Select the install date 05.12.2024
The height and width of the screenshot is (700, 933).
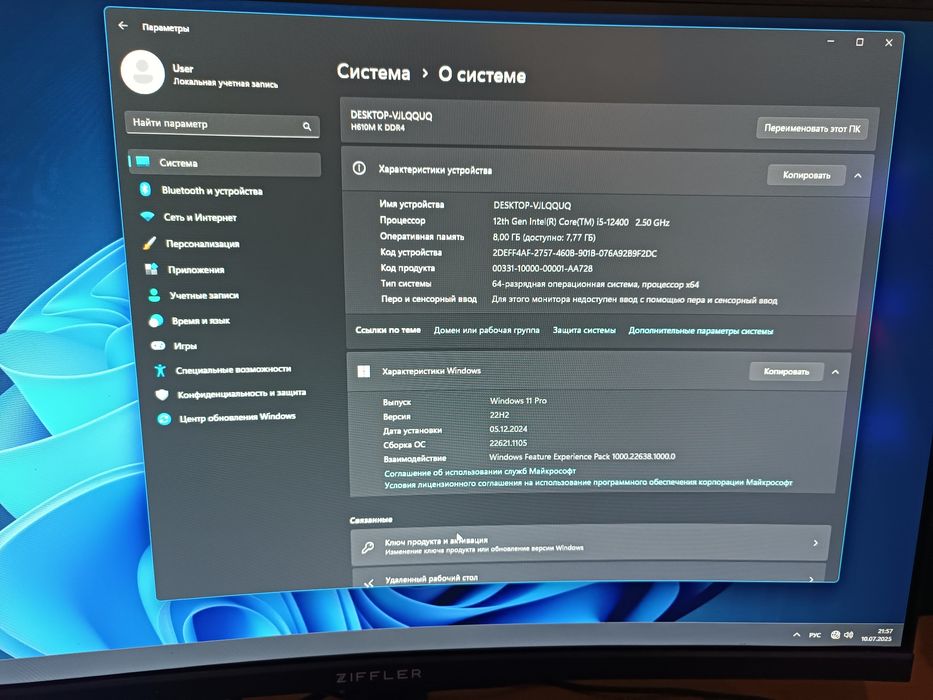tap(508, 429)
